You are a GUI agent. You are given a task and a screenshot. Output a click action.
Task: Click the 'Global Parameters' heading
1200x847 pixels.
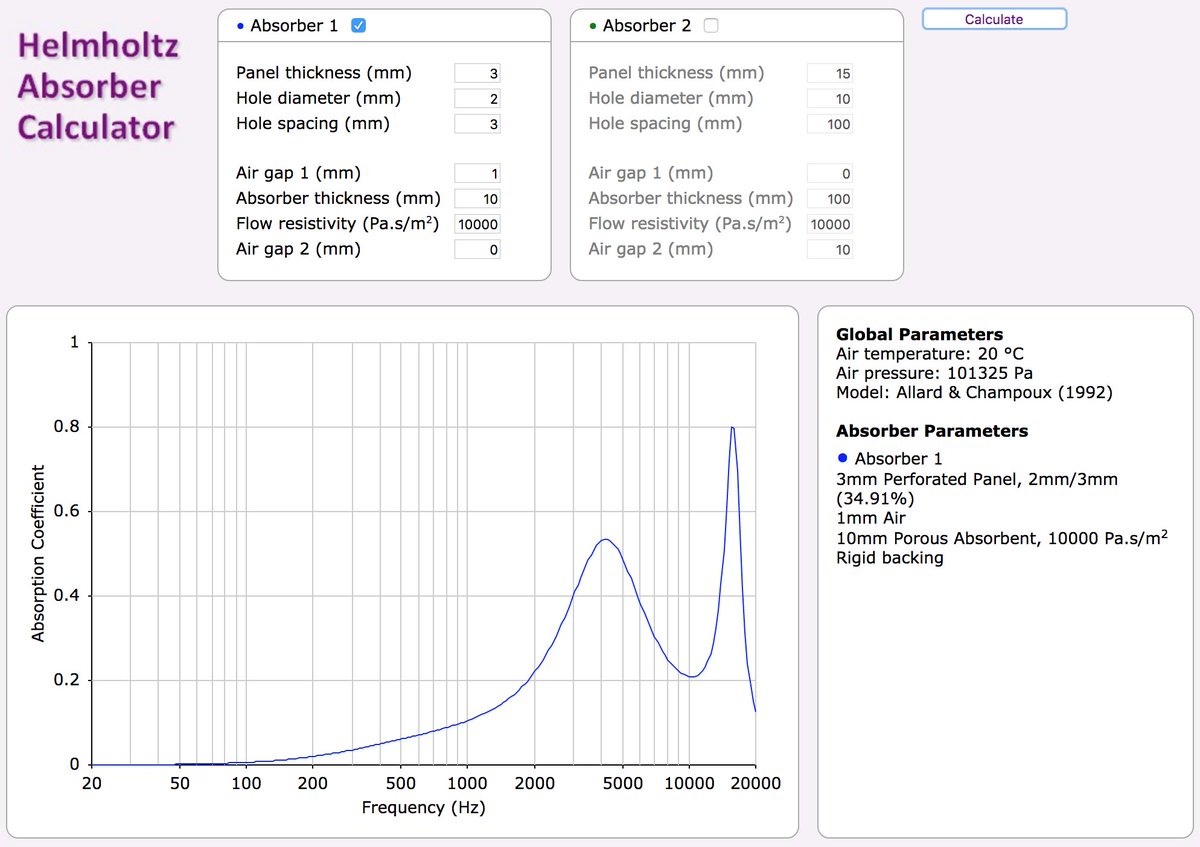pyautogui.click(x=919, y=335)
